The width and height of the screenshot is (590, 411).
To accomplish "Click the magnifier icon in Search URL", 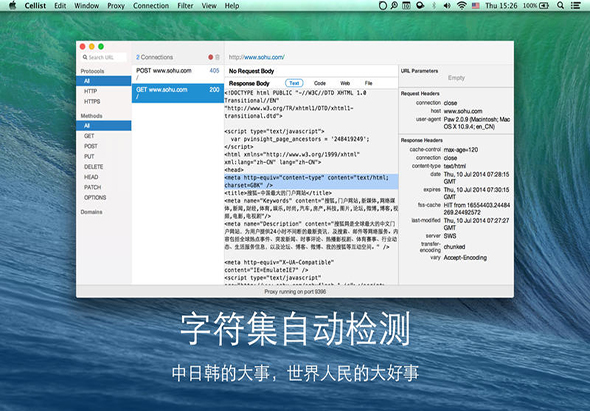I will click(x=85, y=57).
